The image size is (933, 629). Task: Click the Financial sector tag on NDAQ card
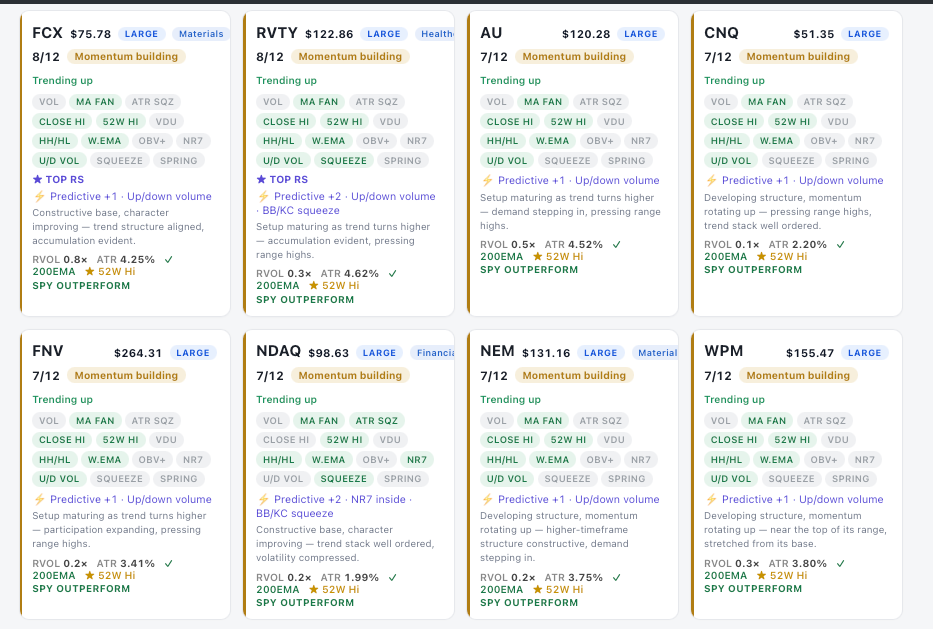point(433,353)
